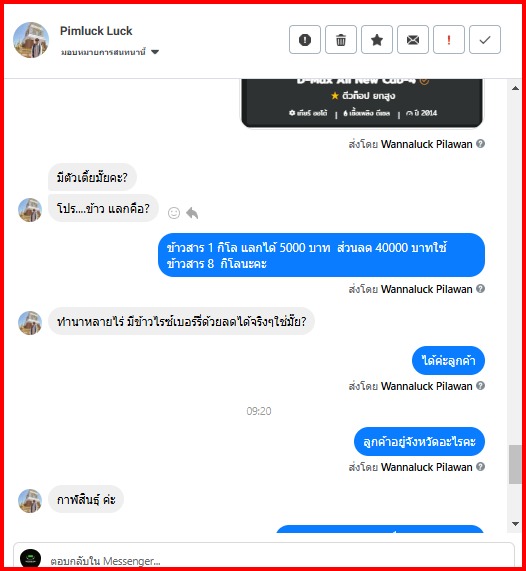Click the scroll down arrow of chat
The width and height of the screenshot is (526, 571).
pyautogui.click(x=515, y=524)
